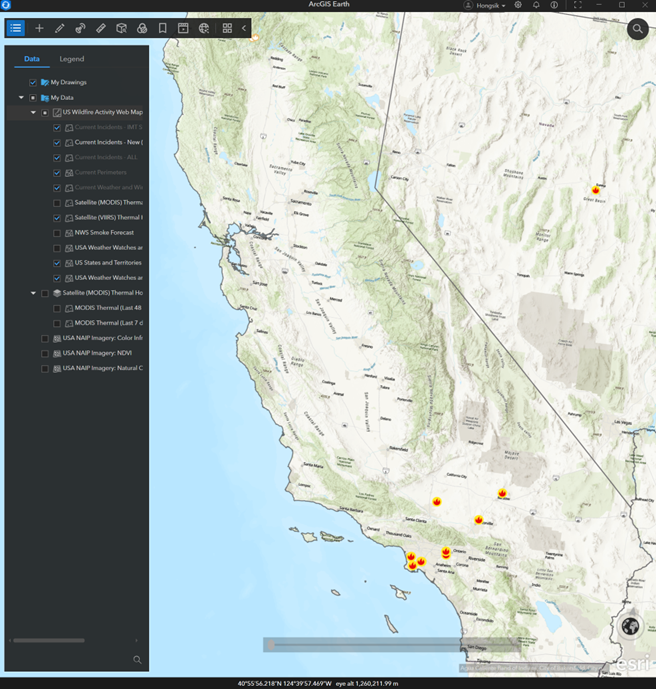Viewport: 656px width, 689px height.
Task: Click the time slider handle at bottom
Action: pyautogui.click(x=271, y=645)
